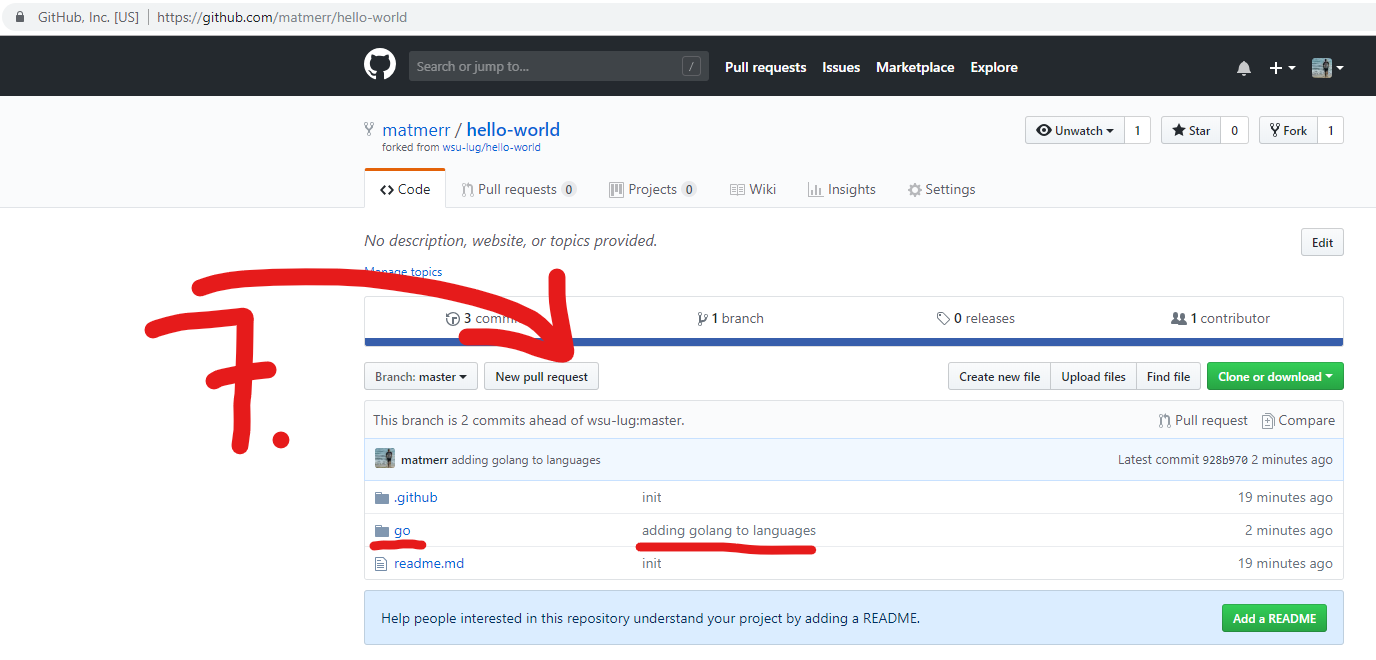
Task: Click matmerr's commit author avatar
Action: coord(384,459)
